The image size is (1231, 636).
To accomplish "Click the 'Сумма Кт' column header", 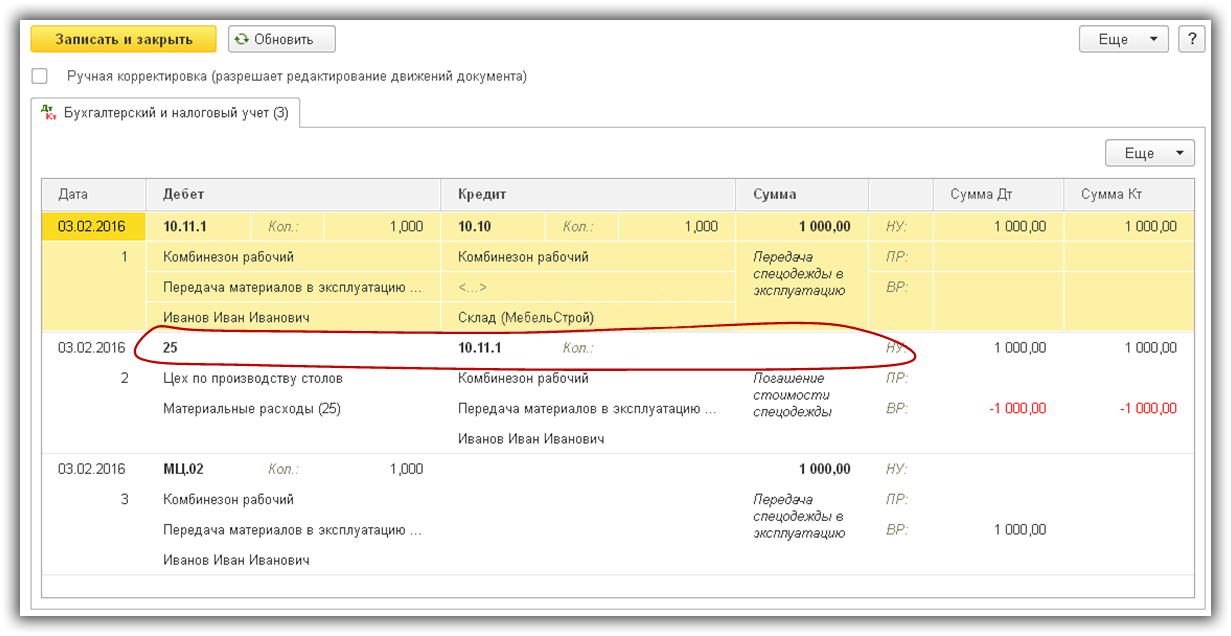I will (1129, 195).
